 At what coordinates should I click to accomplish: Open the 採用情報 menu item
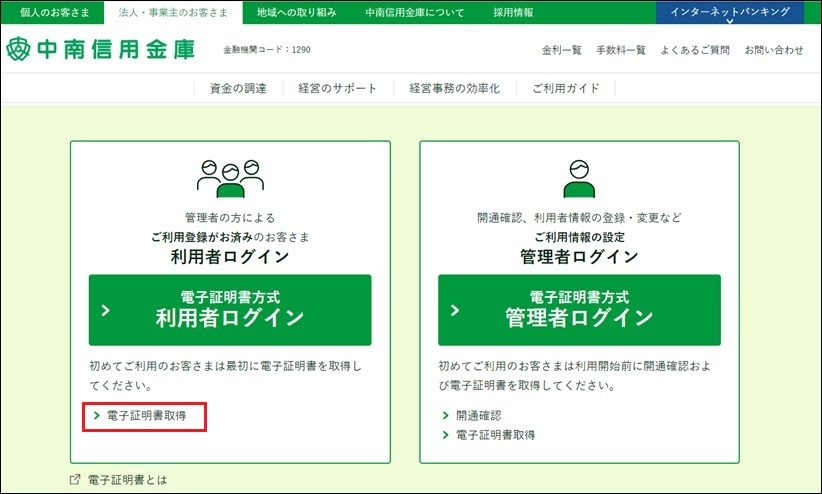[x=514, y=12]
